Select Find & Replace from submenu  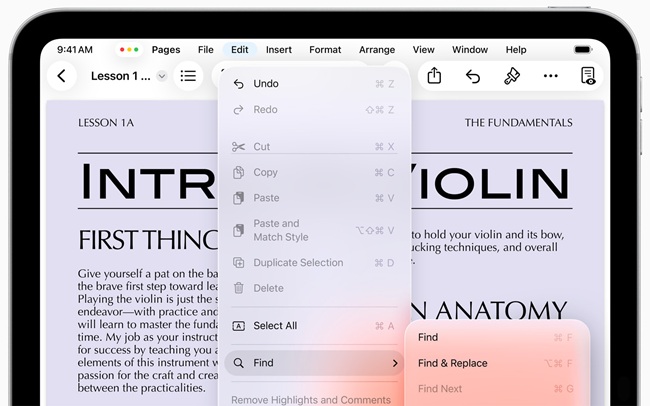[452, 363]
